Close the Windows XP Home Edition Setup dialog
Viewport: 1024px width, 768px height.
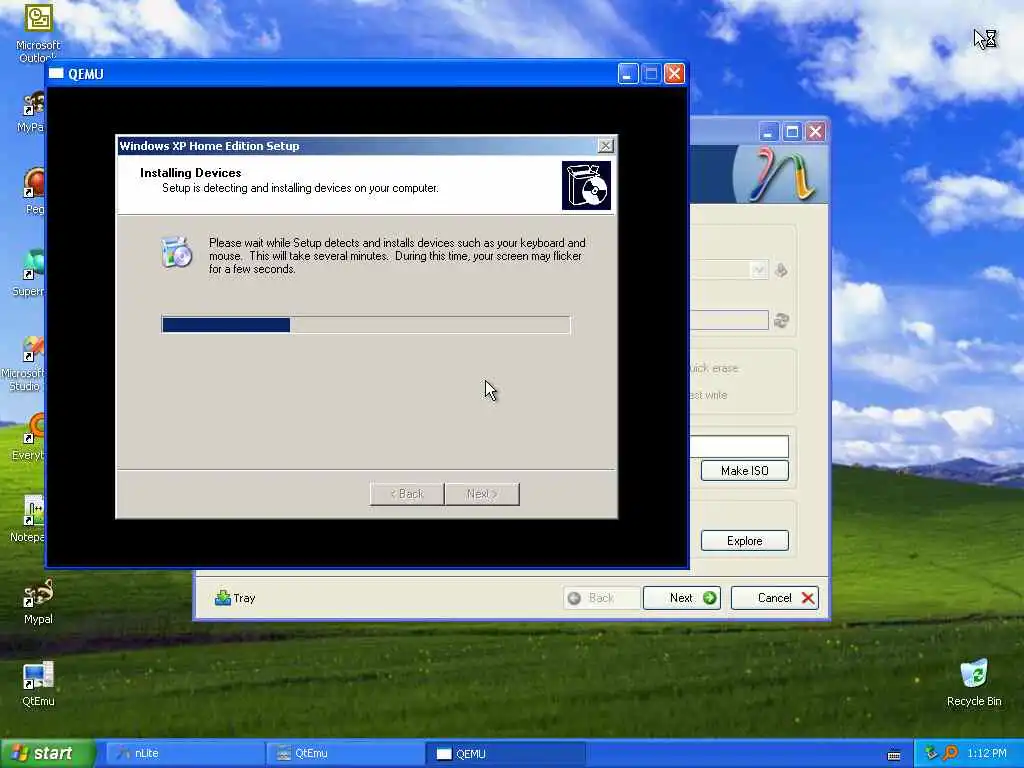(x=605, y=146)
